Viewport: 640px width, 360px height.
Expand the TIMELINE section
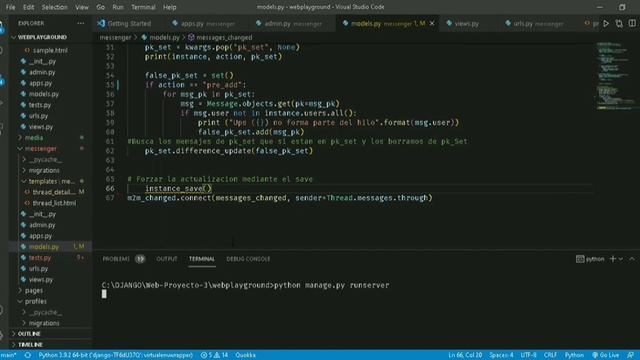click(51, 344)
